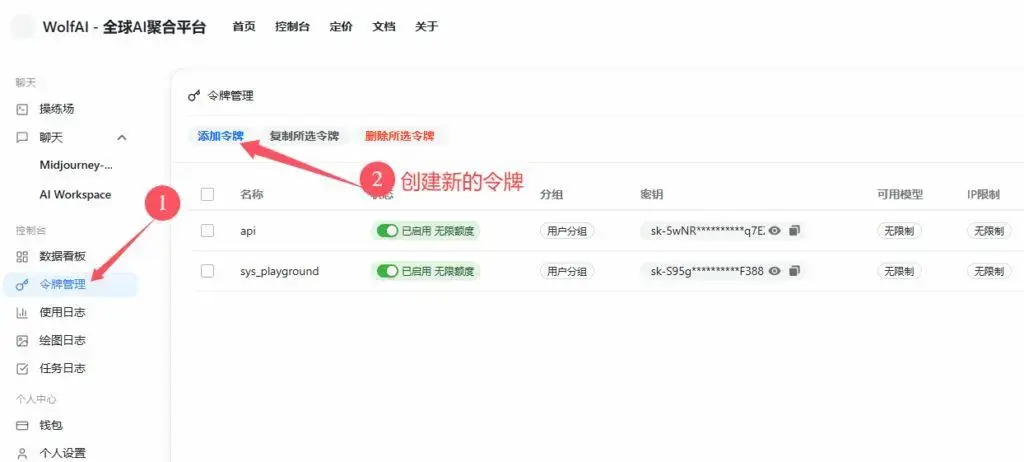Open the 任务日志 checklist icon
The image size is (1024, 462).
click(x=22, y=369)
